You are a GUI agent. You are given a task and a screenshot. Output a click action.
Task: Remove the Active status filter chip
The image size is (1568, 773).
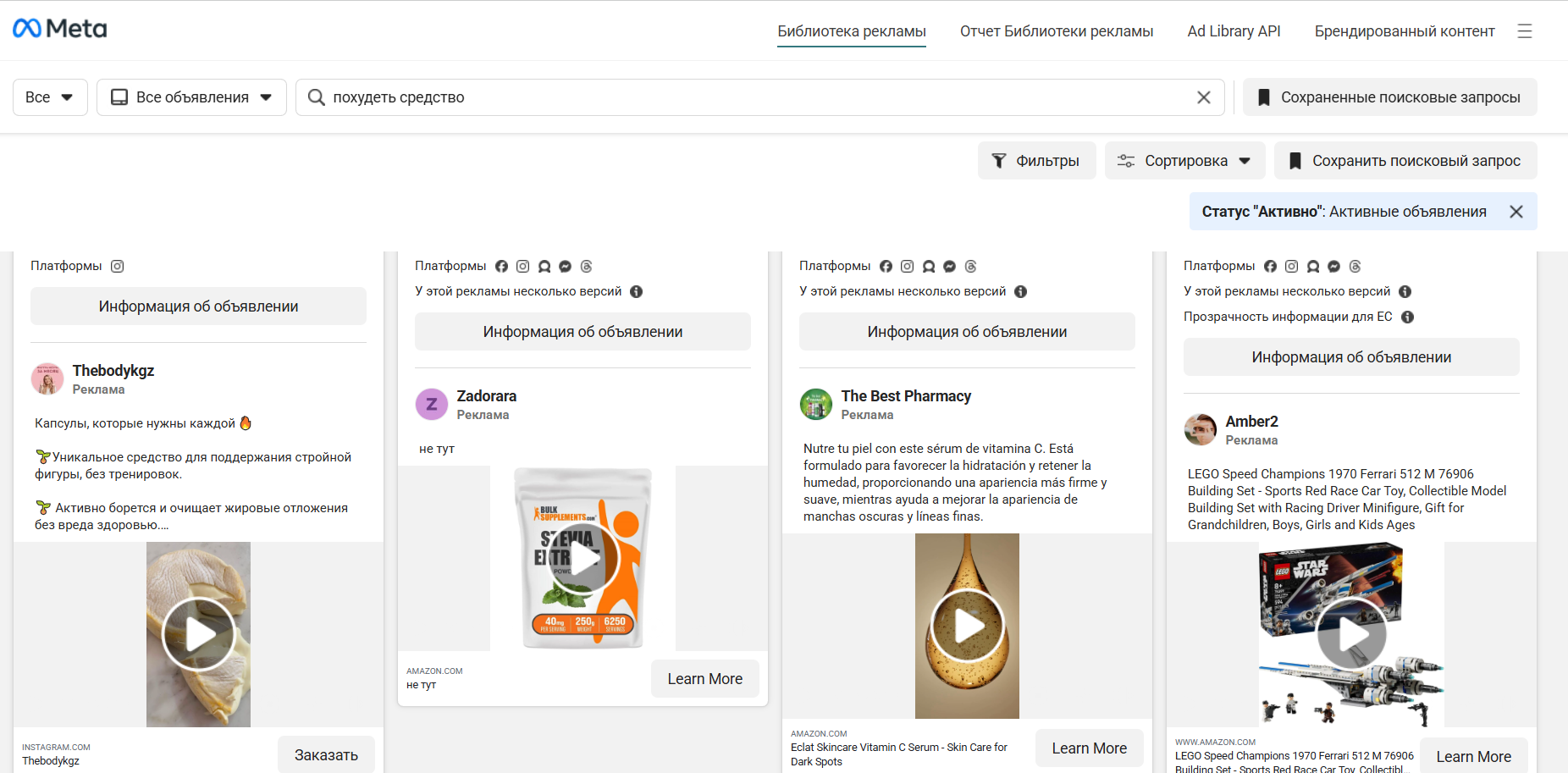click(1516, 212)
